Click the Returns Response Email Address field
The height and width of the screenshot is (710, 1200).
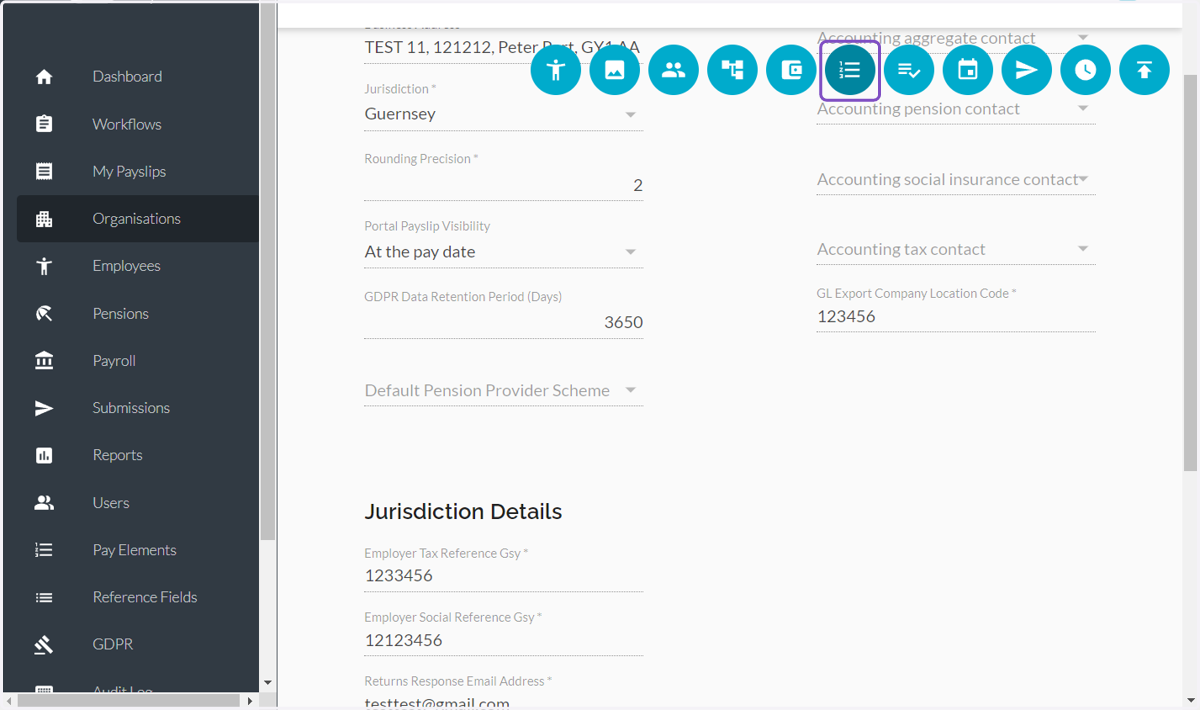point(503,701)
